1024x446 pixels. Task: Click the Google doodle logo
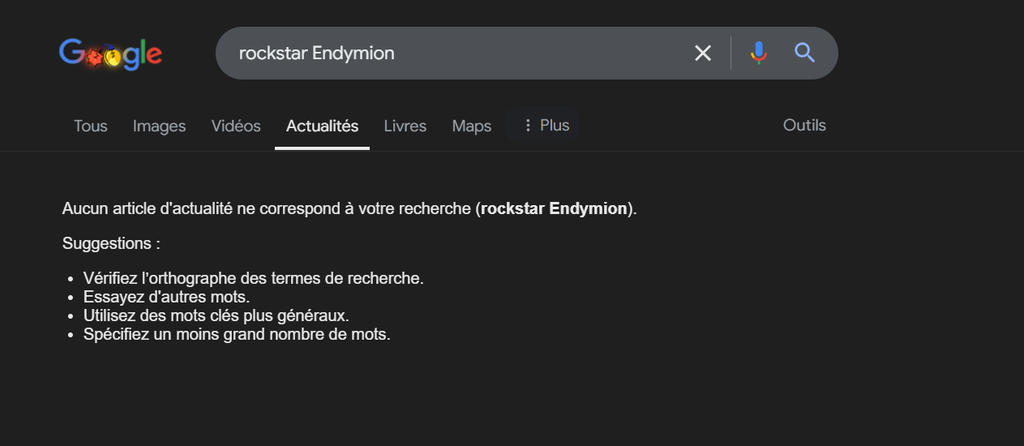point(110,53)
